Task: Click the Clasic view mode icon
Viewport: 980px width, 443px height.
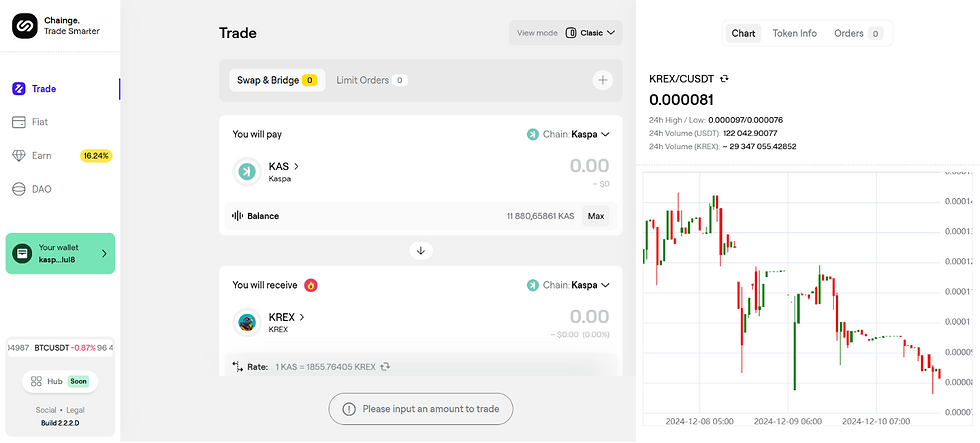Action: point(571,32)
